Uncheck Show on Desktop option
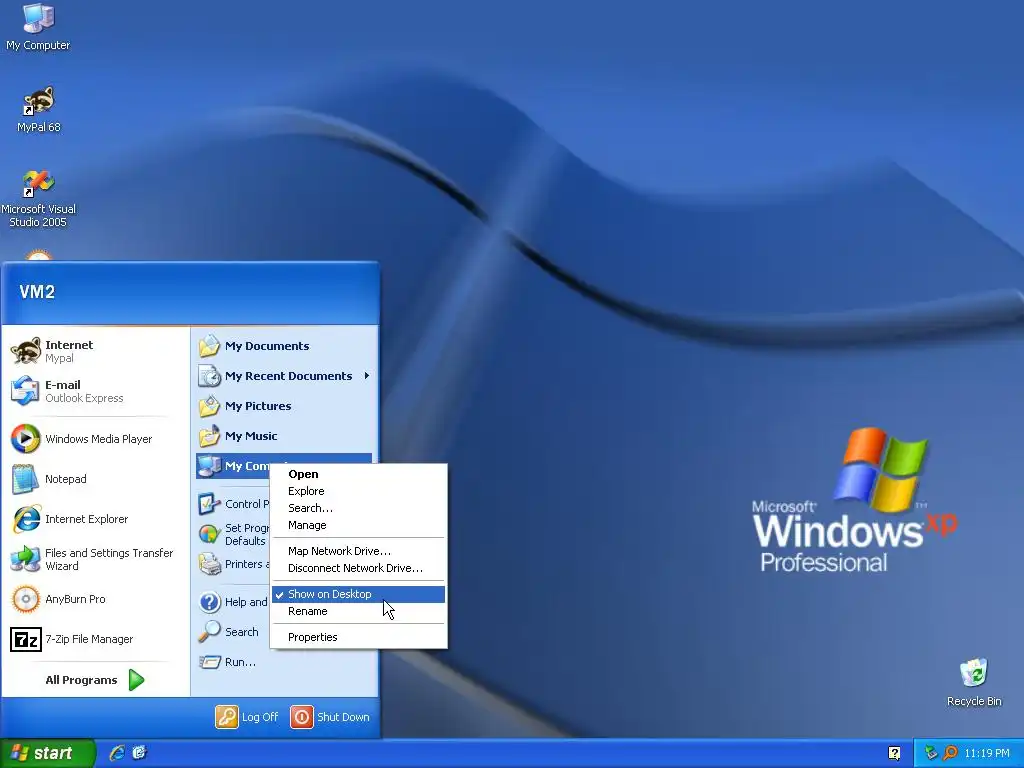The image size is (1024, 768). 359,594
